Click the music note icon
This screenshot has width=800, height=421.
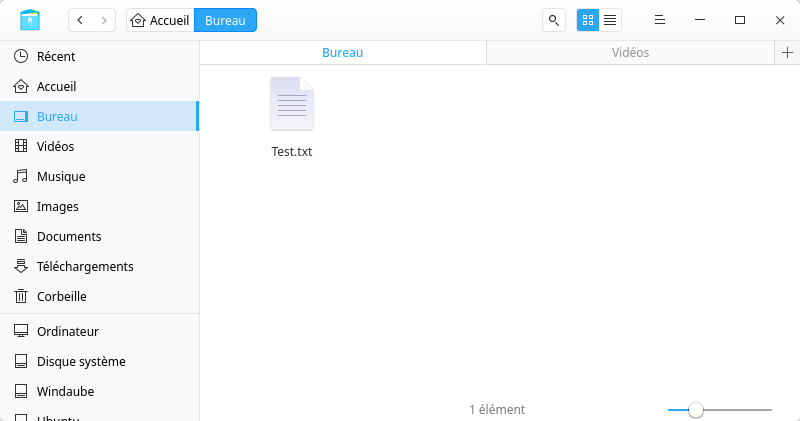pyautogui.click(x=21, y=177)
